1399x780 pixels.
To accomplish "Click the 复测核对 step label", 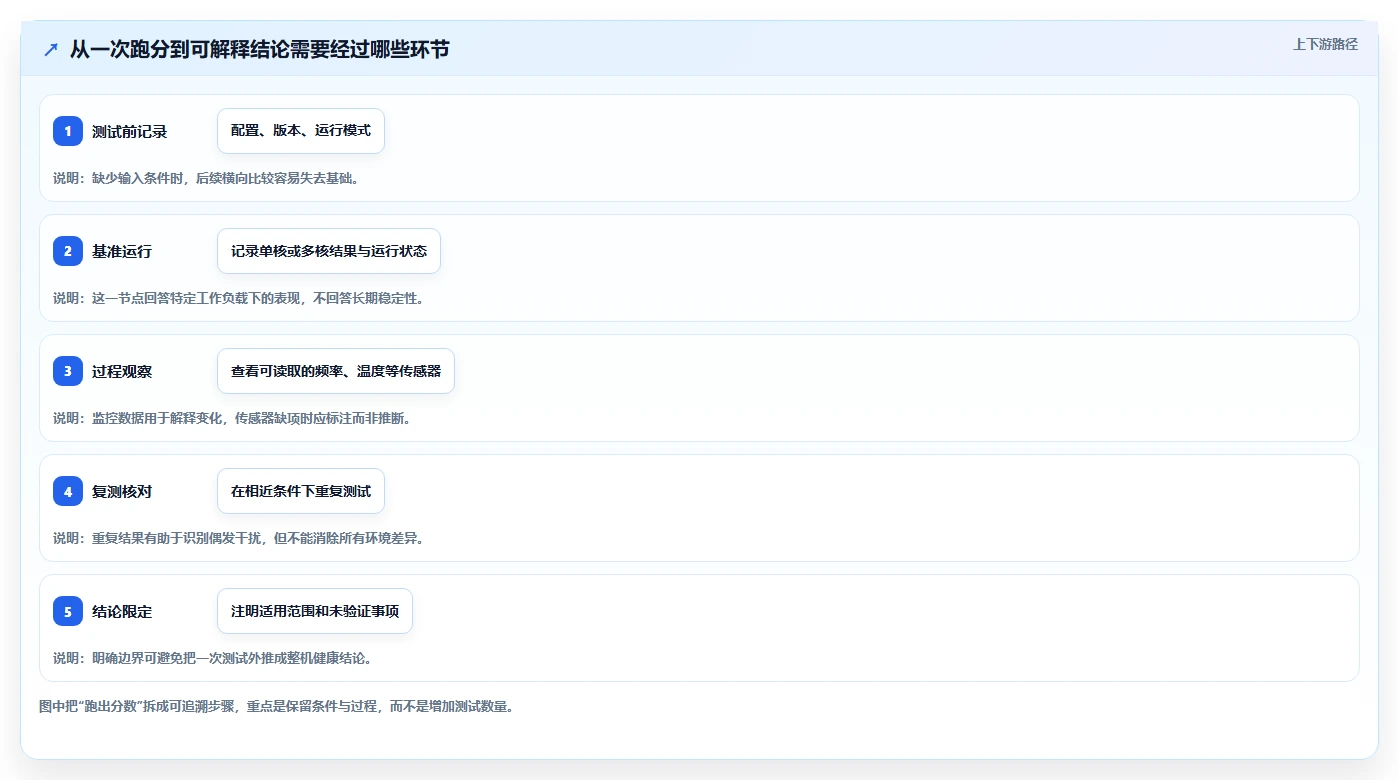I will coord(122,491).
